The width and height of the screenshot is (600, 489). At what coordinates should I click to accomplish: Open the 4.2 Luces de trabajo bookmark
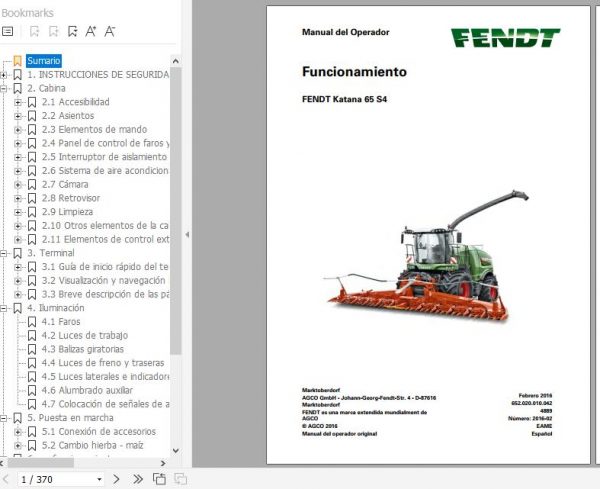(85, 336)
